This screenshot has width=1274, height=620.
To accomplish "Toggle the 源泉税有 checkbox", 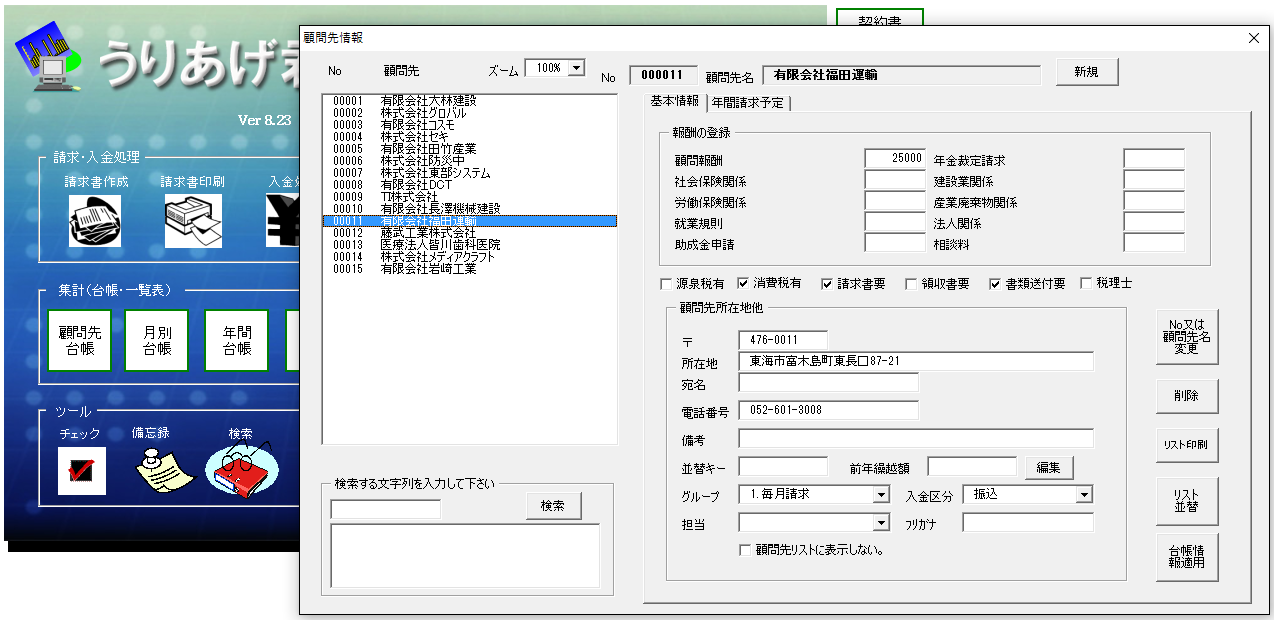I will tap(667, 284).
